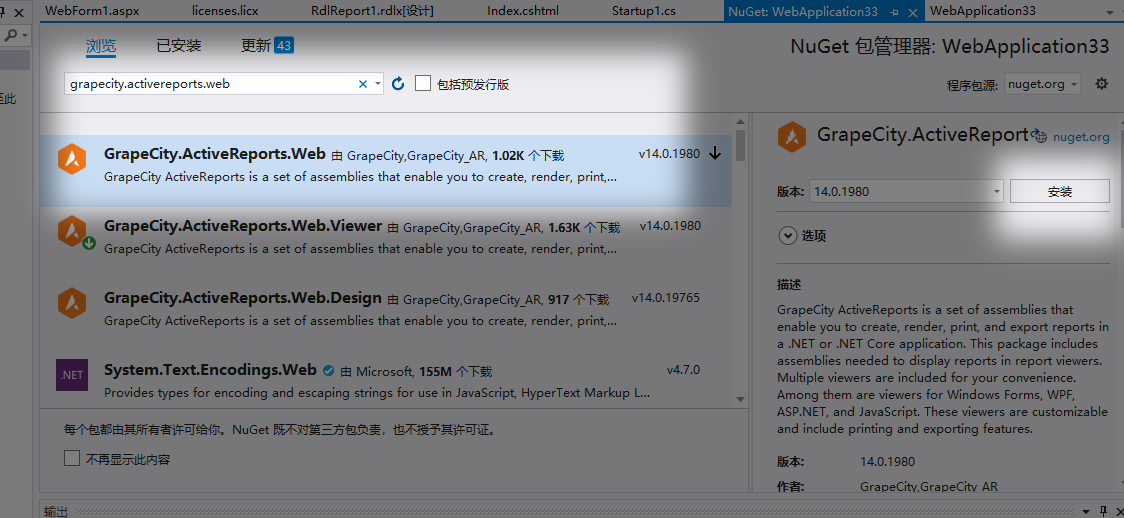1124x518 pixels.
Task: Refresh the package search results
Action: [x=399, y=84]
